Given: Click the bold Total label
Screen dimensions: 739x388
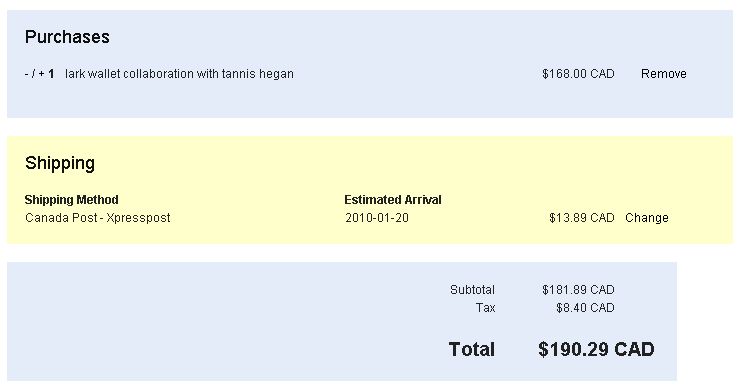Looking at the screenshot, I should pyautogui.click(x=472, y=349).
